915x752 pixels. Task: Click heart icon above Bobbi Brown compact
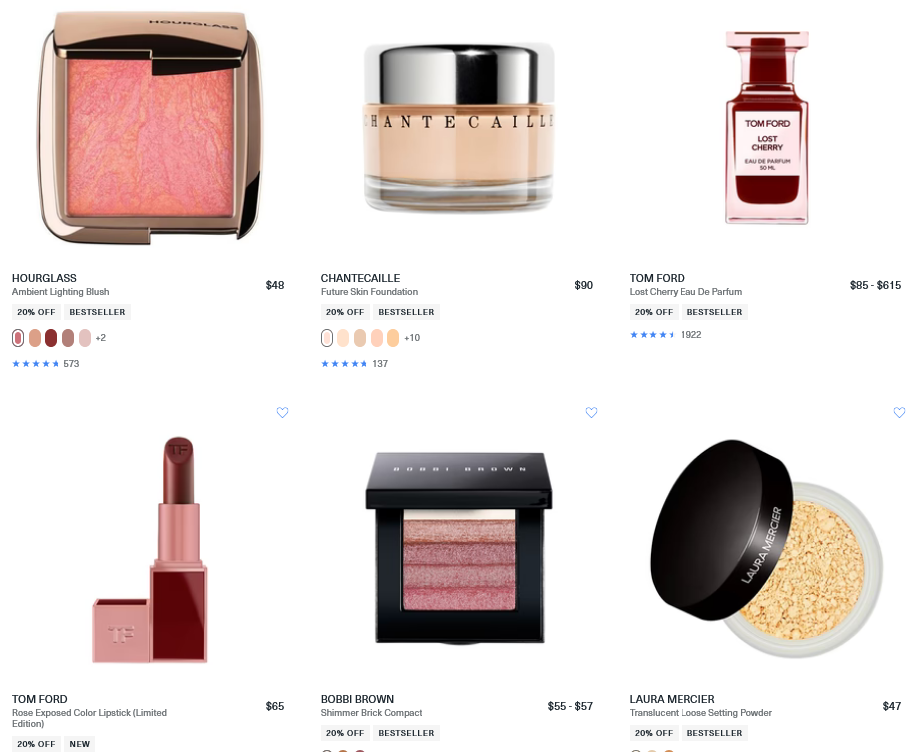point(591,412)
